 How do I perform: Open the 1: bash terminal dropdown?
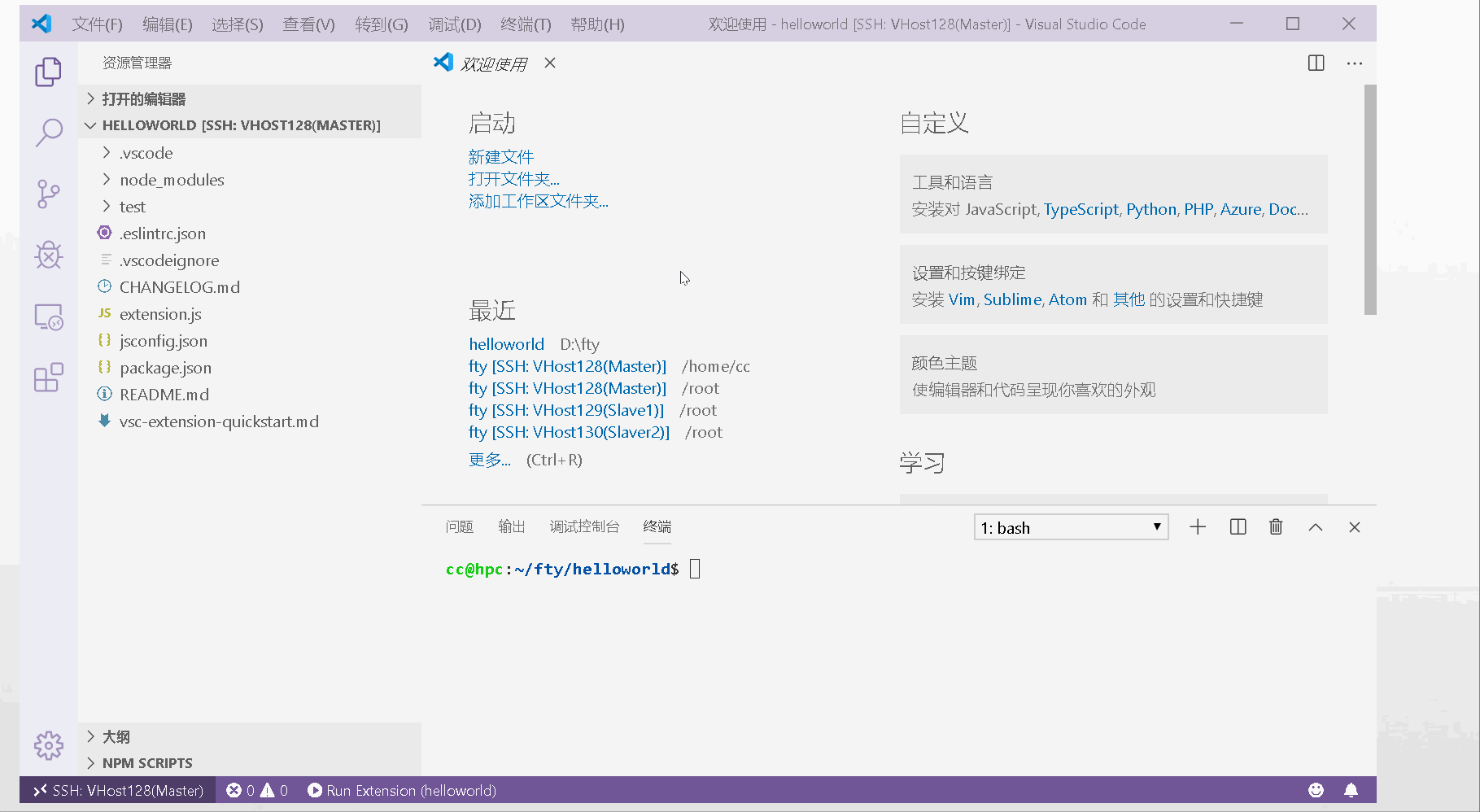[1071, 527]
